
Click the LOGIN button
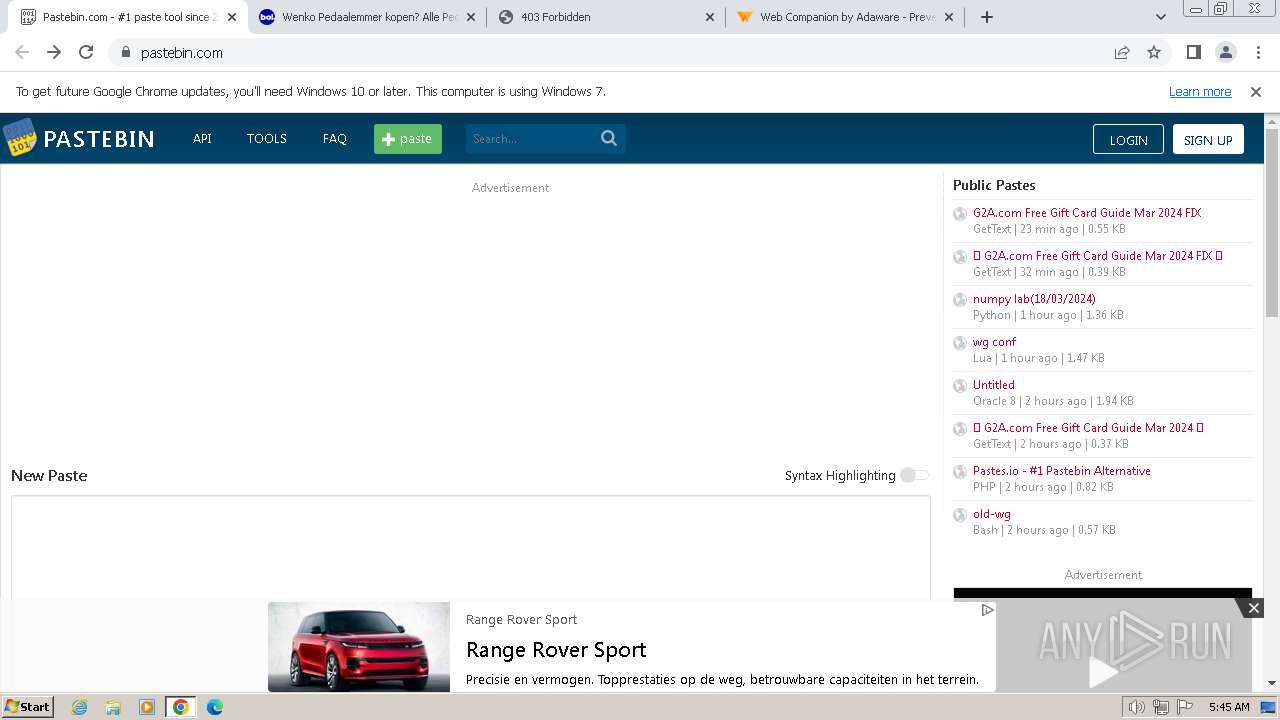point(1128,140)
